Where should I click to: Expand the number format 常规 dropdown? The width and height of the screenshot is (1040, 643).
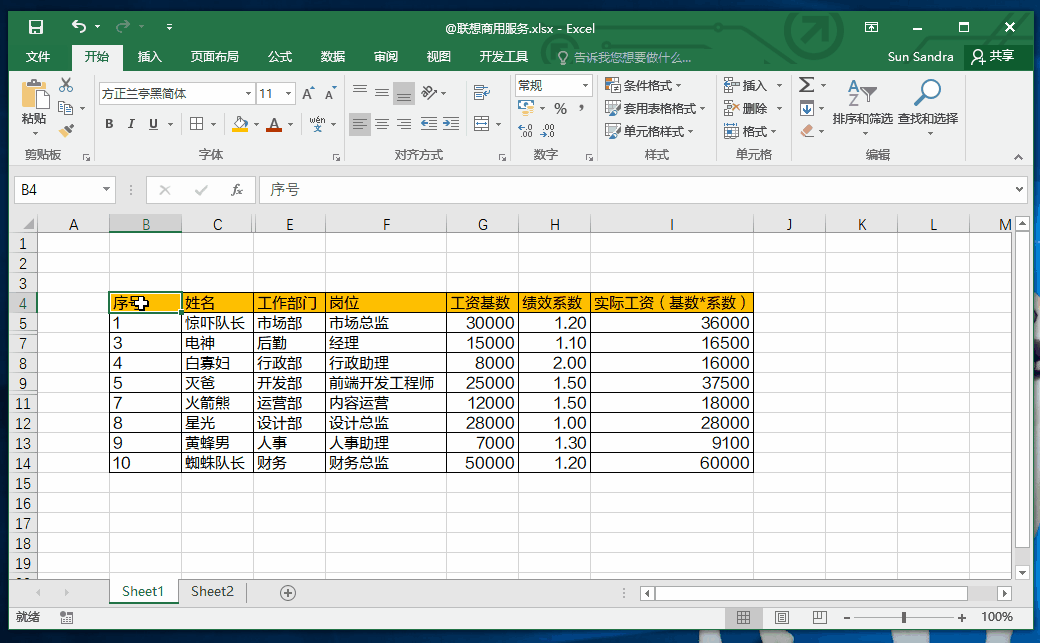click(585, 86)
